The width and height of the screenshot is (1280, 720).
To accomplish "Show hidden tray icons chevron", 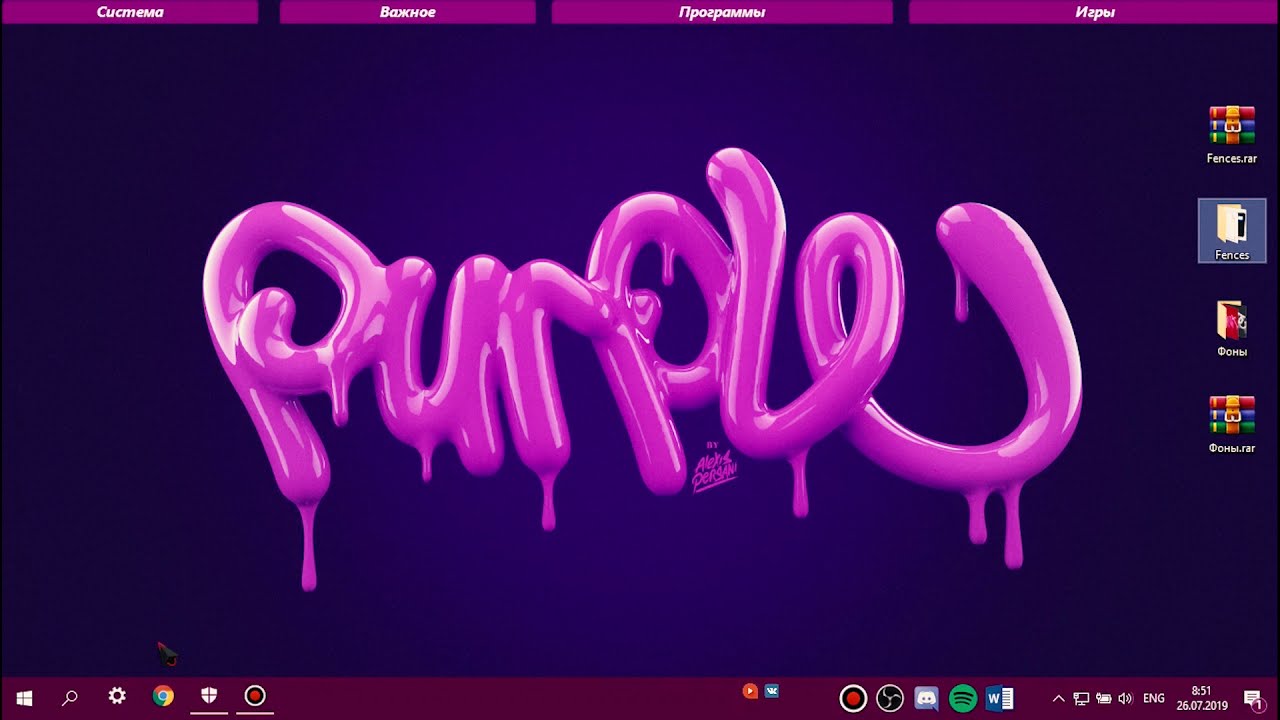I will [x=1059, y=698].
